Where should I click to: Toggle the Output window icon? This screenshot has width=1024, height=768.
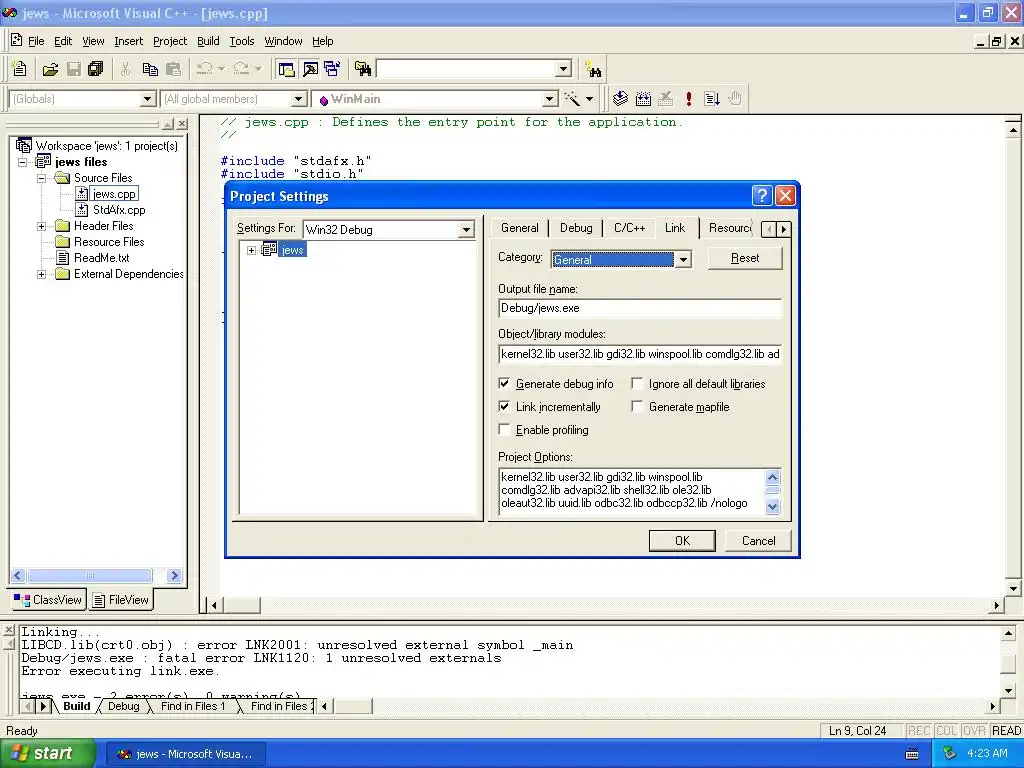tap(310, 69)
